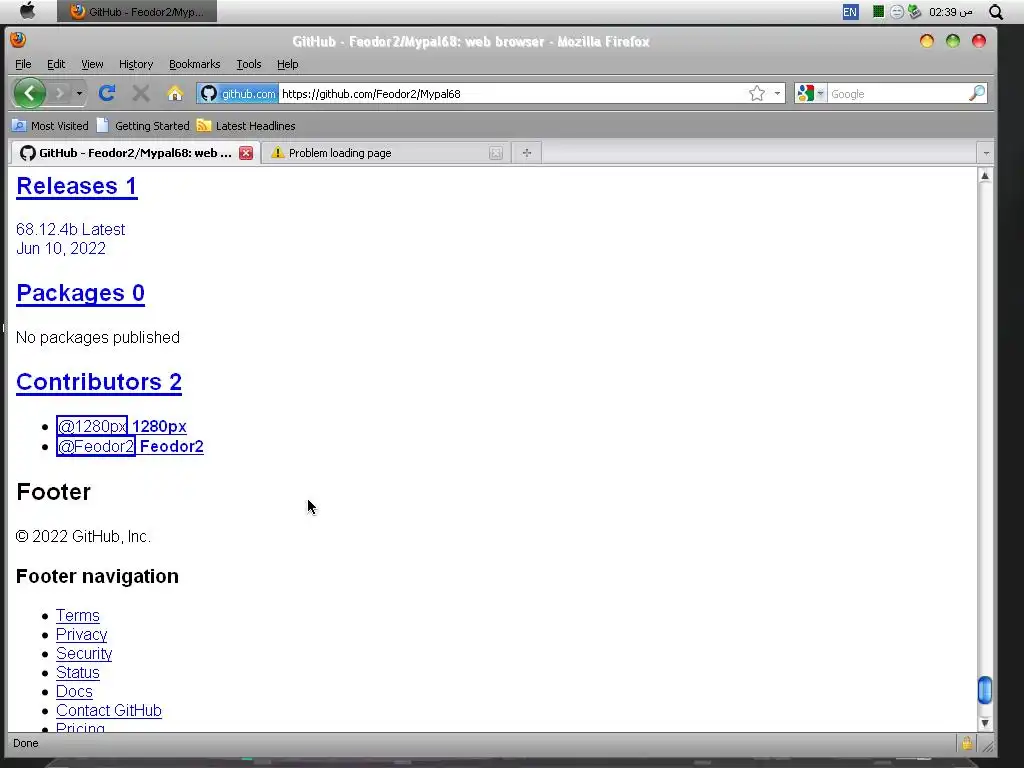Click the scrollbar down arrow
The height and width of the screenshot is (768, 1024).
coord(985,723)
